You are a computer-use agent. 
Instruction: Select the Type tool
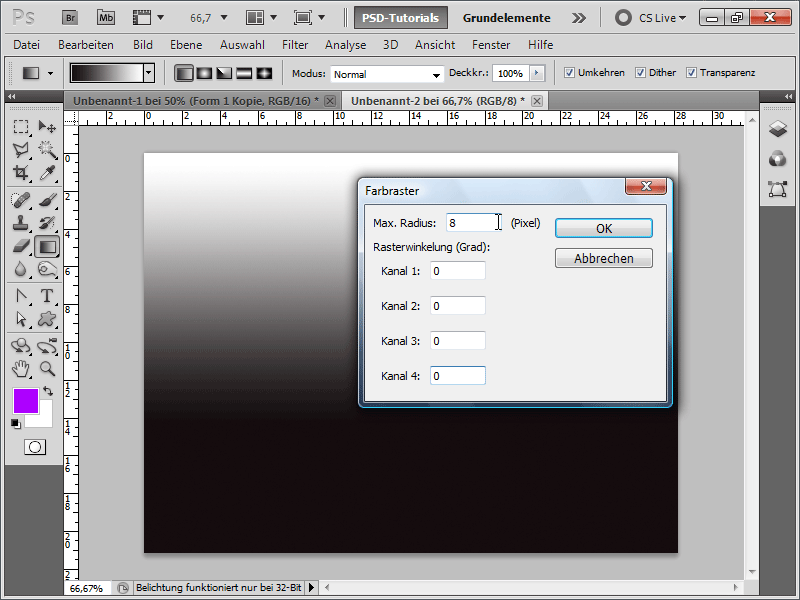click(x=47, y=296)
